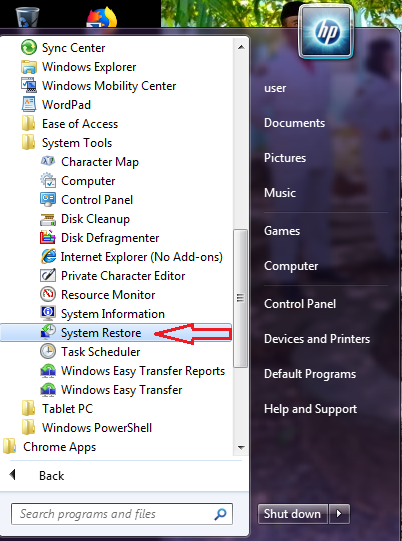The width and height of the screenshot is (402, 541).
Task: Click the Resource Monitor gauge icon
Action: pyautogui.click(x=48, y=294)
